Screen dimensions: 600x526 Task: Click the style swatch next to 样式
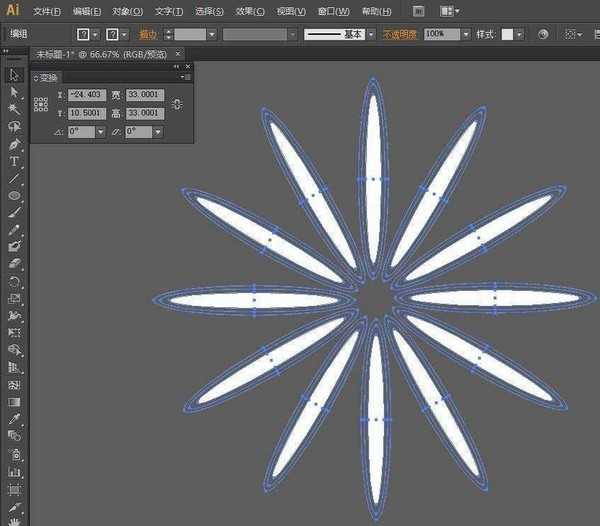(x=508, y=34)
